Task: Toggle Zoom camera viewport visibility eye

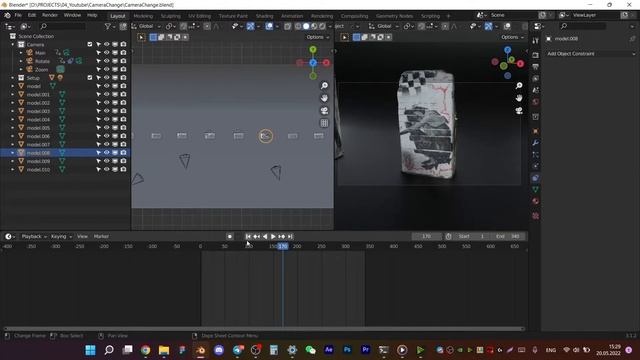Action: (x=107, y=69)
